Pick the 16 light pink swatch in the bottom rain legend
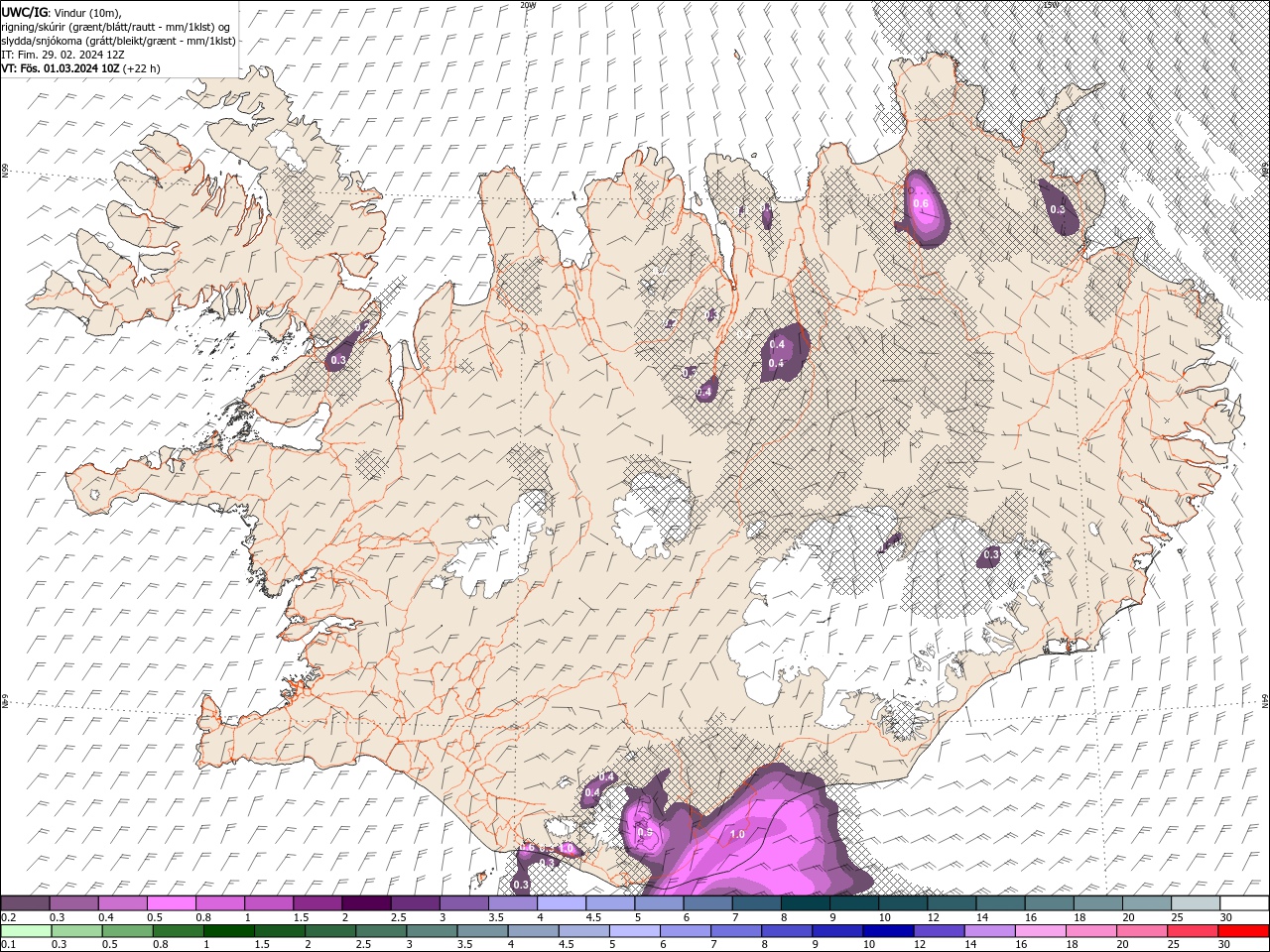 (x=1040, y=931)
